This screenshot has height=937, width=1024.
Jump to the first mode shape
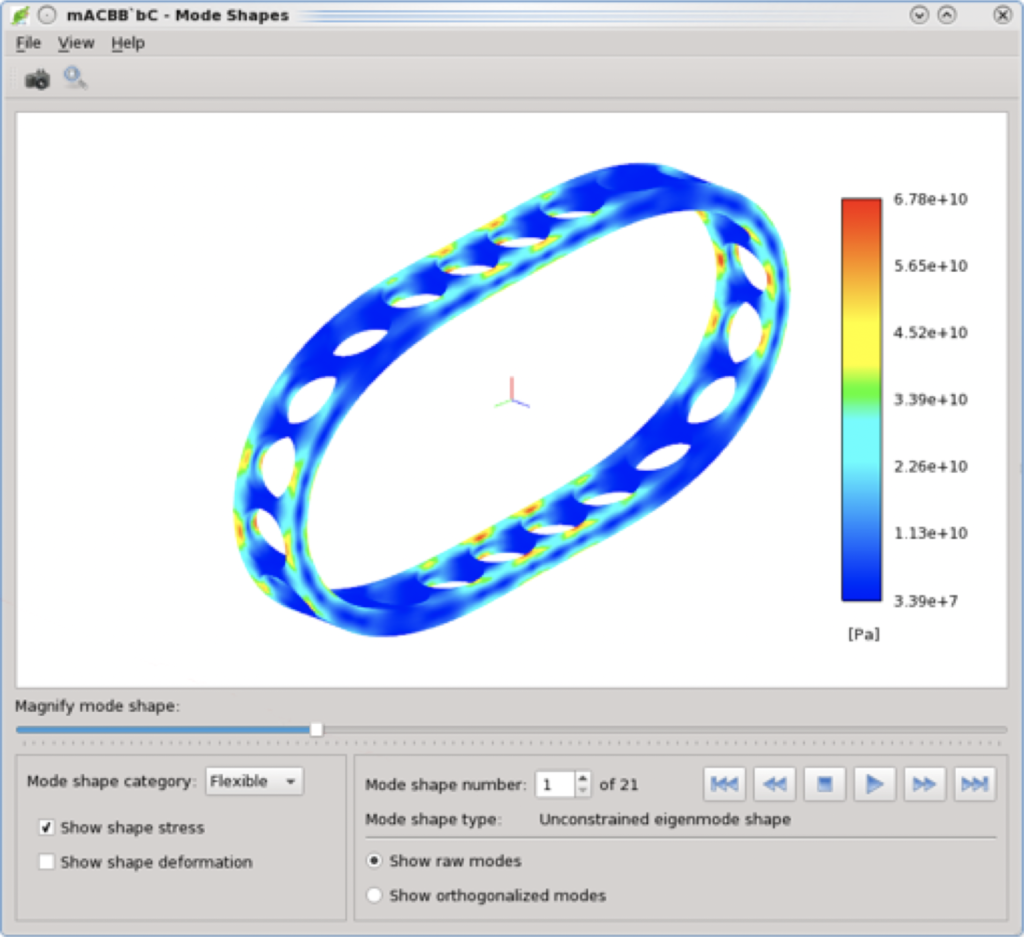click(724, 784)
